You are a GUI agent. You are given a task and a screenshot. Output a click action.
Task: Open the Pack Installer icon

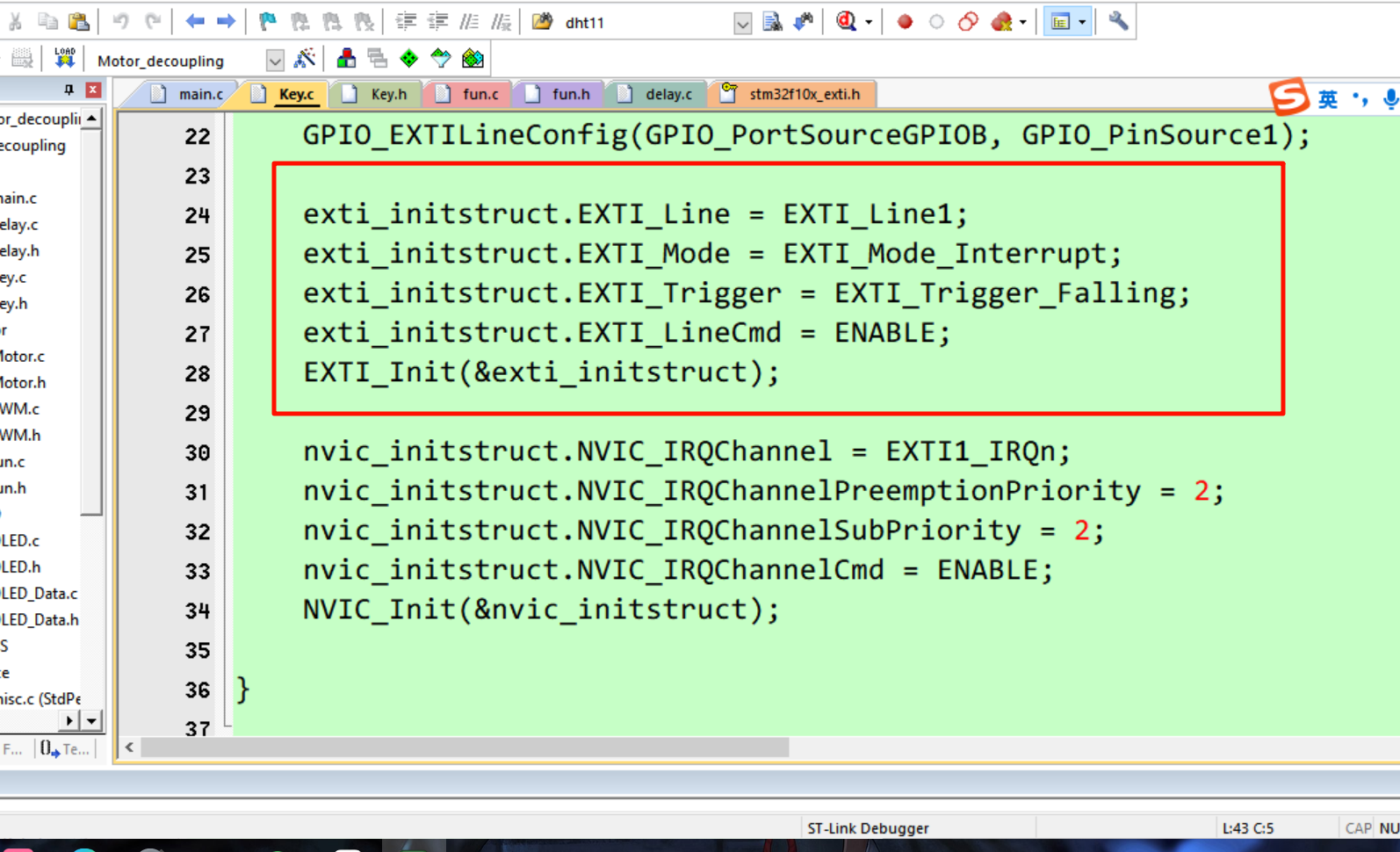click(x=473, y=59)
